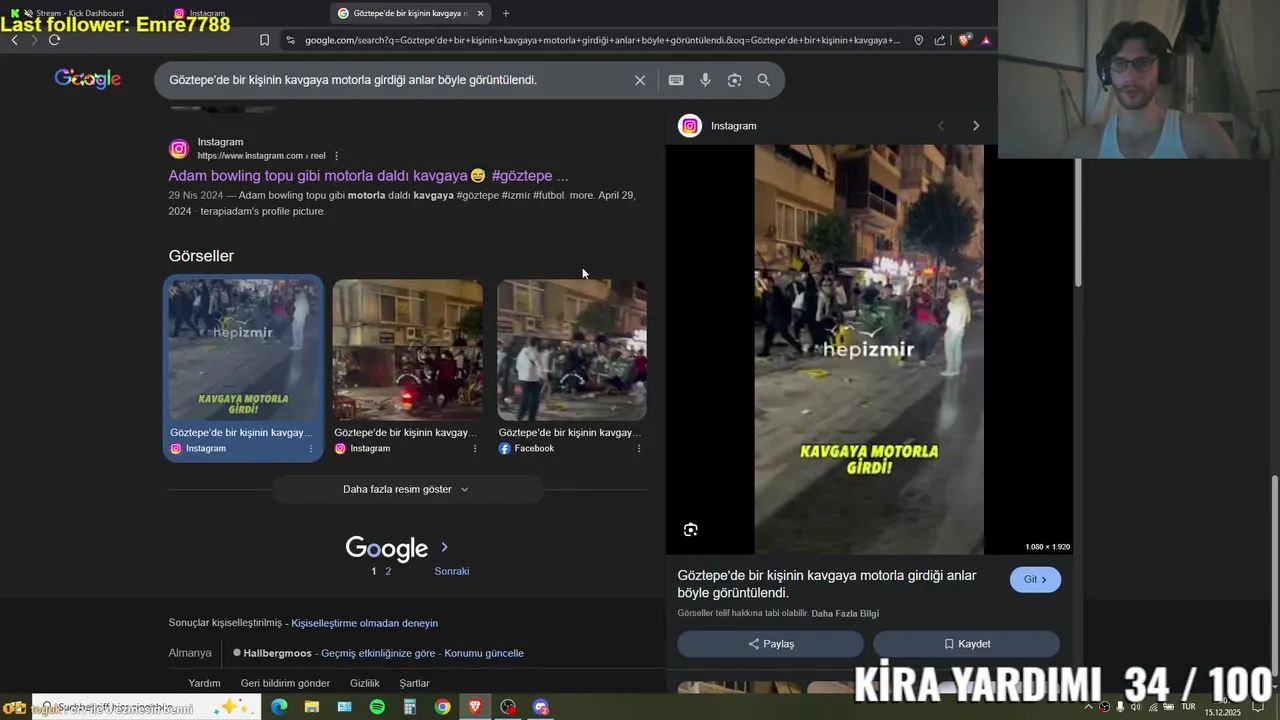The height and width of the screenshot is (720, 1280).
Task: Open the three-dot menu on the second Instagram image card
Action: coord(475,448)
